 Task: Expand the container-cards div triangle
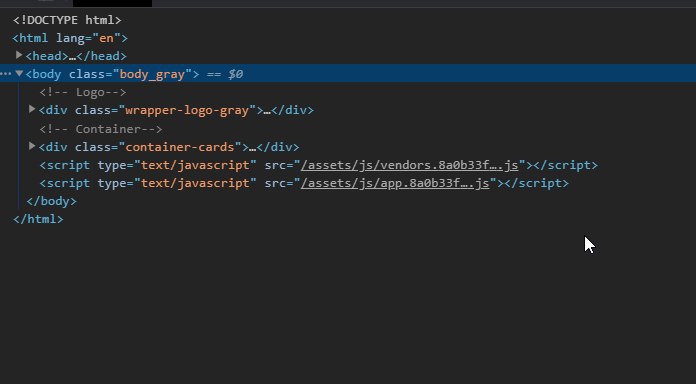[x=32, y=146]
